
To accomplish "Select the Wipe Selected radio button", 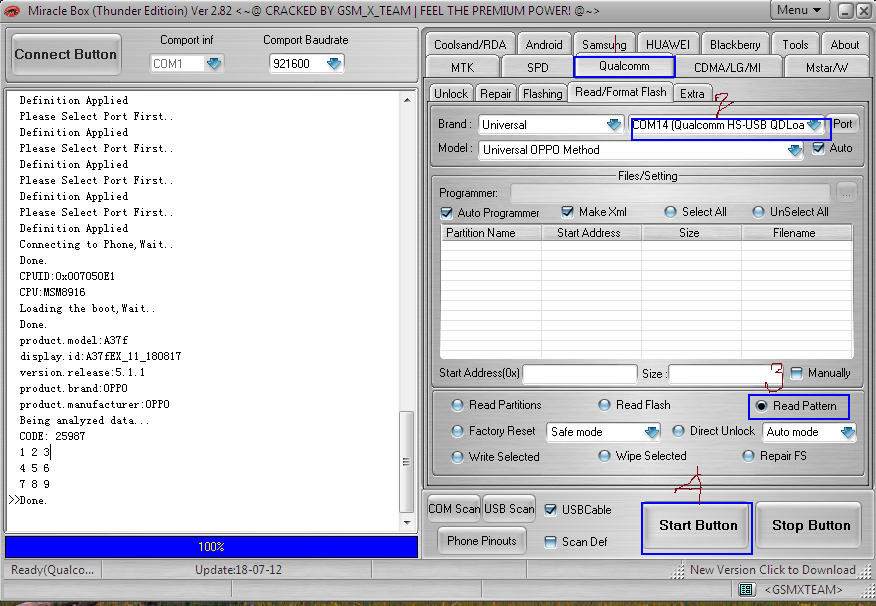I will pyautogui.click(x=604, y=456).
